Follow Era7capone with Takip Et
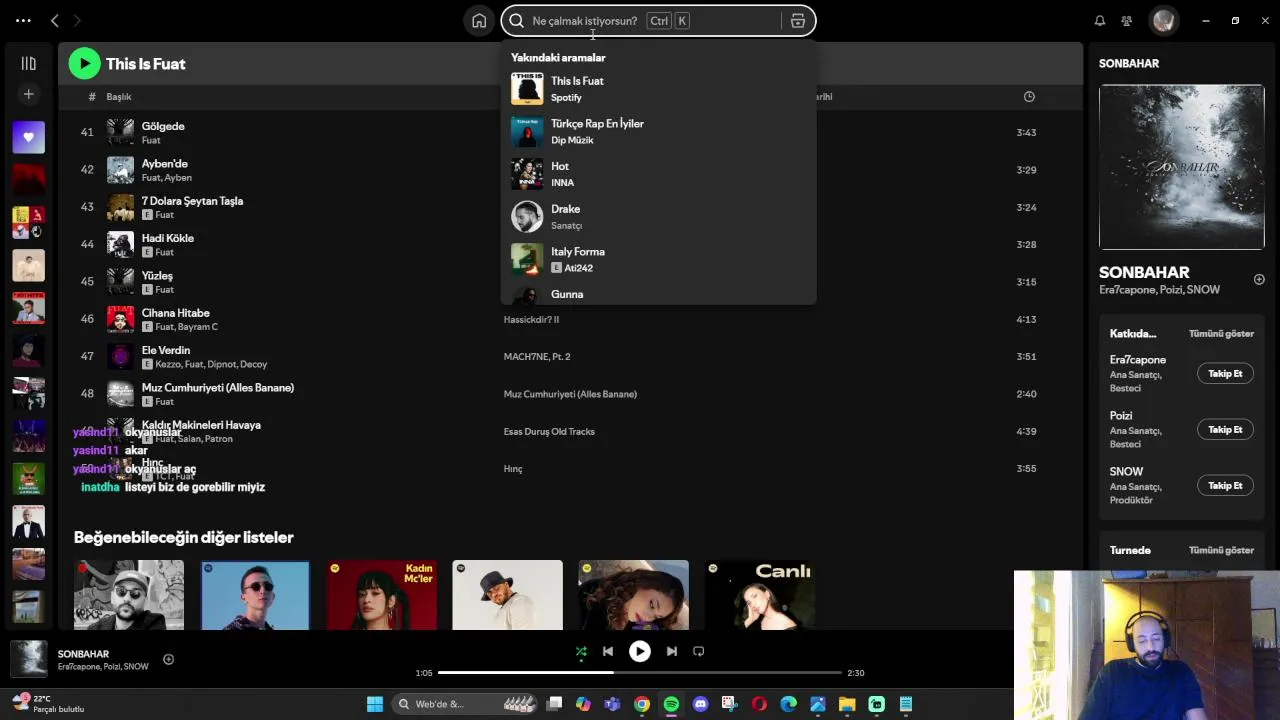The image size is (1280, 720). [1225, 374]
